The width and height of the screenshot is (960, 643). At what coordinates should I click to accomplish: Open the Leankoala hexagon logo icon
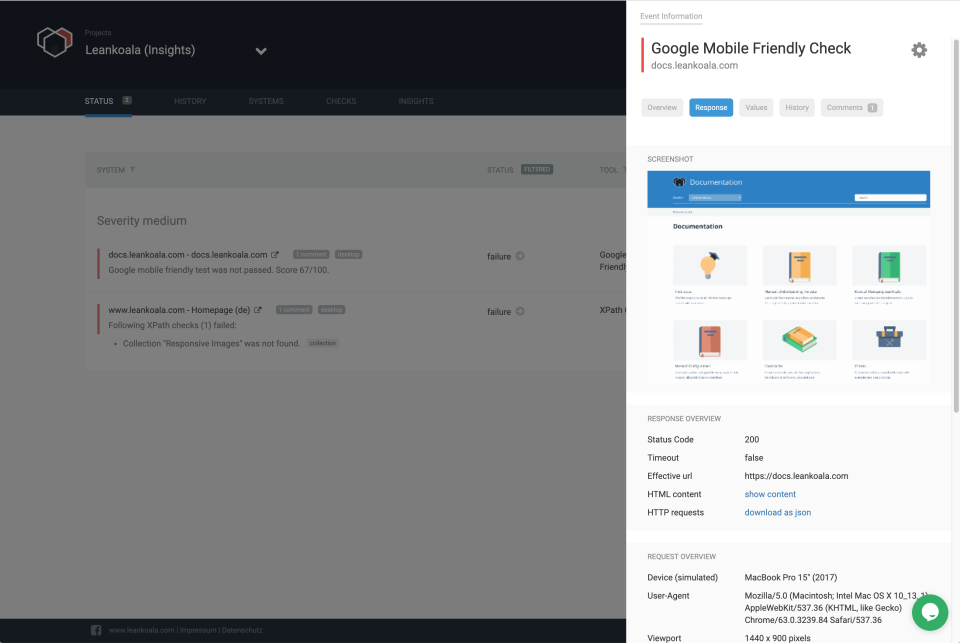tap(55, 42)
